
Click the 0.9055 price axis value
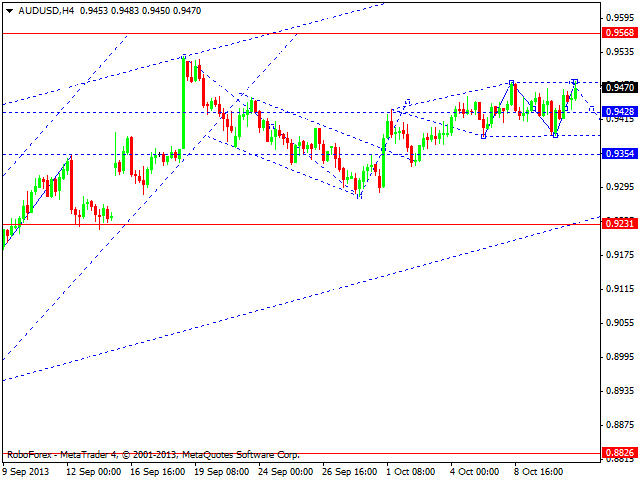[620, 323]
